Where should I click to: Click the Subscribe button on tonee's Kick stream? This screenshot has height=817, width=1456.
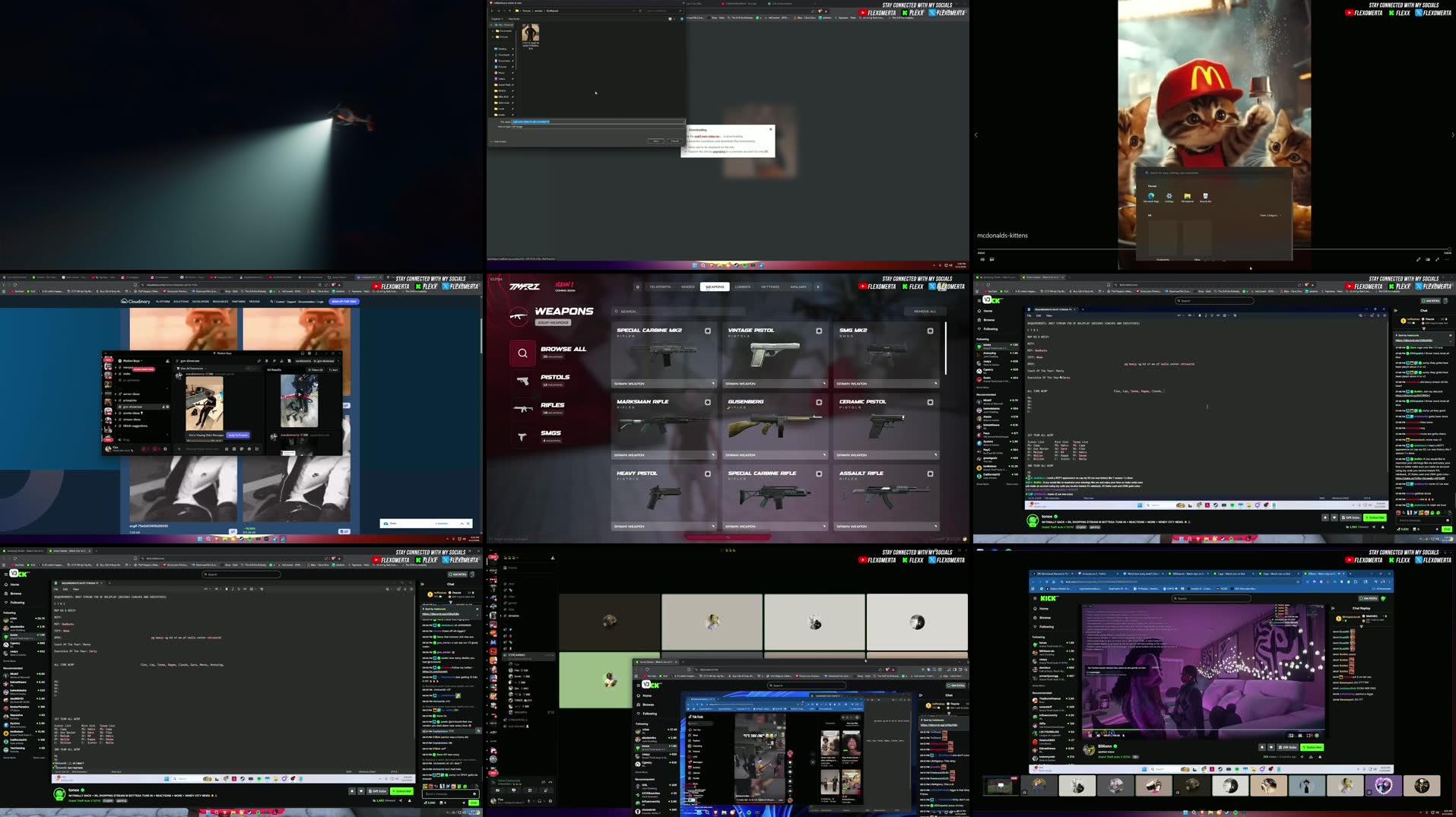click(1375, 518)
